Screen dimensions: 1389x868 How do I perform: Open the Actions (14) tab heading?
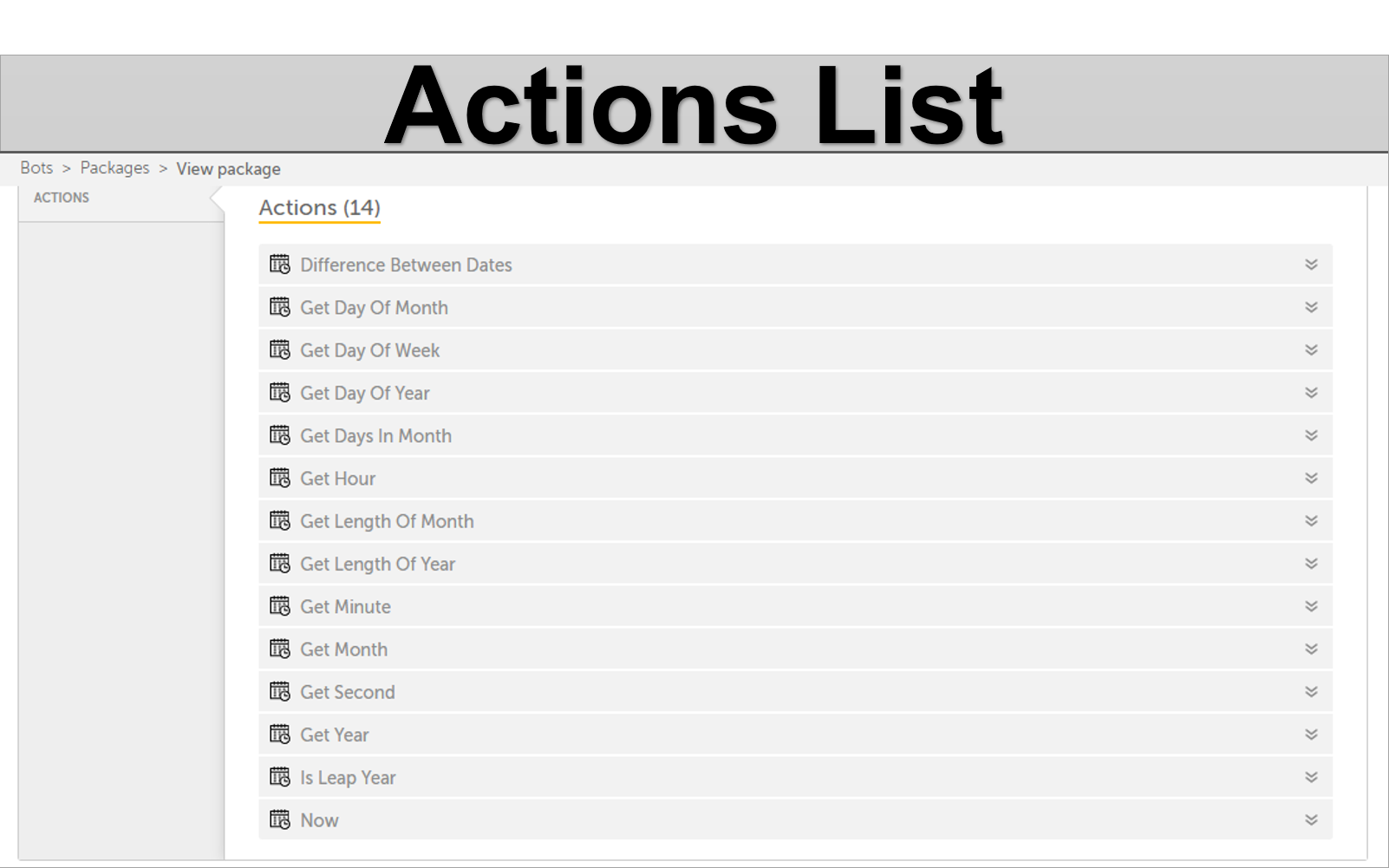(319, 208)
